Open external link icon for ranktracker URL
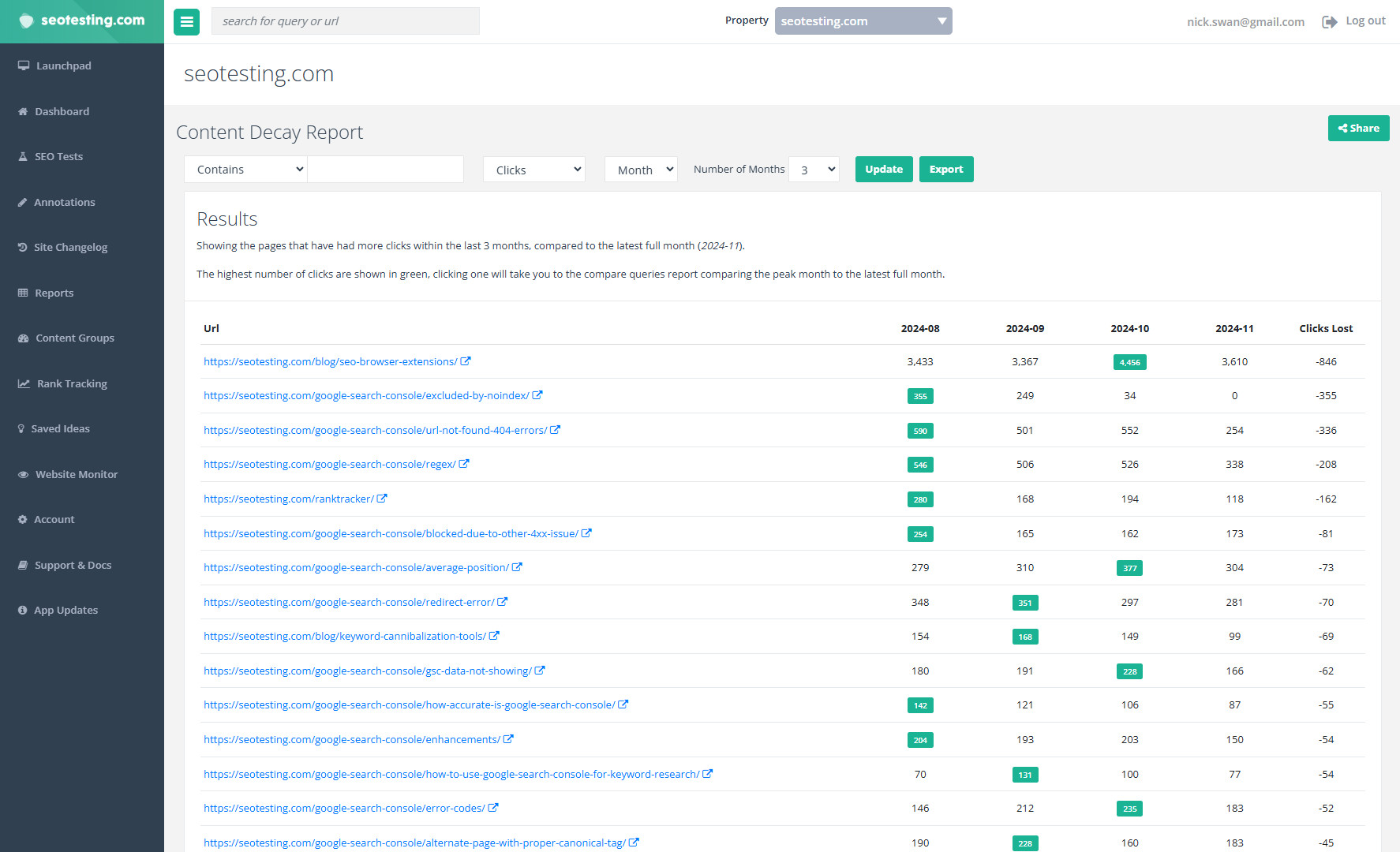 382,499
